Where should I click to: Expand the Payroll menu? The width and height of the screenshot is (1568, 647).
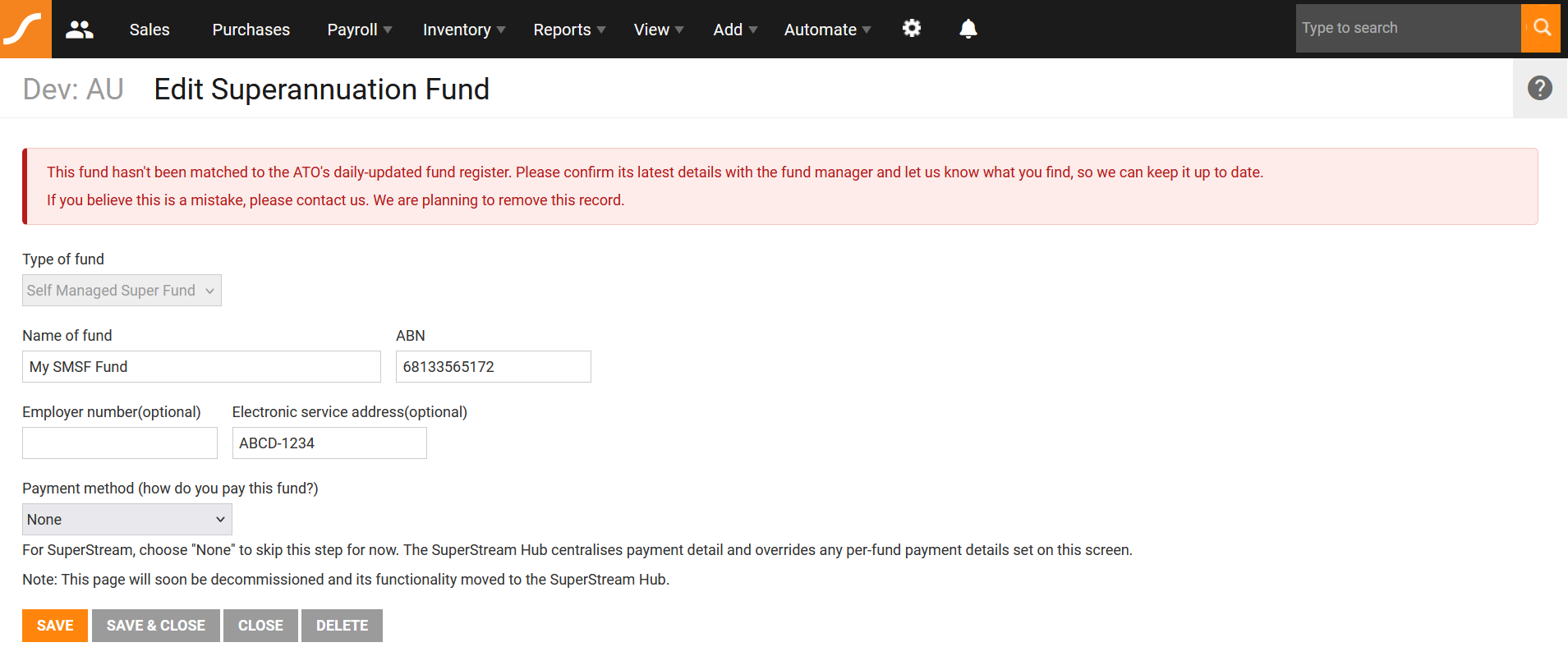point(360,30)
